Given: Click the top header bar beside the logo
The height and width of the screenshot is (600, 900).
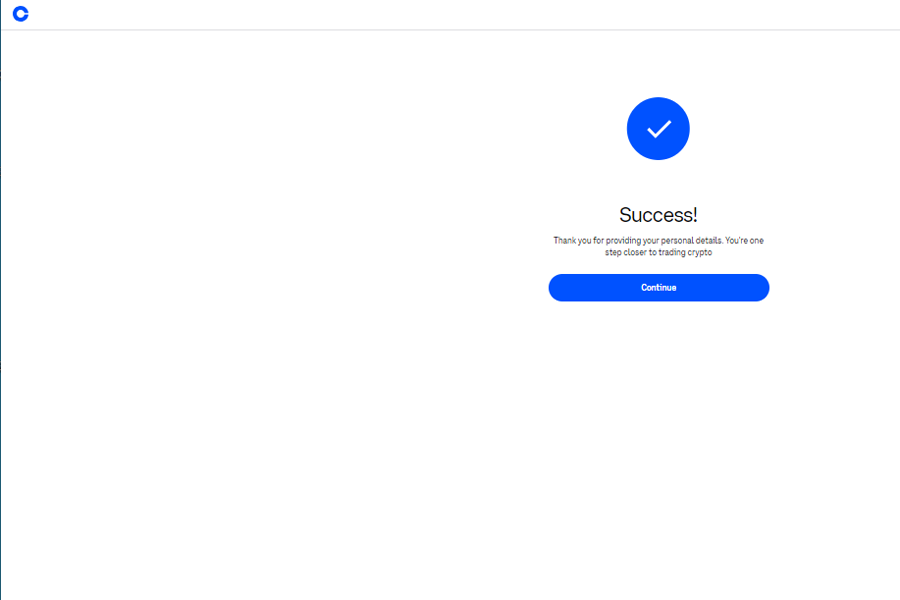Looking at the screenshot, I should tap(459, 14).
